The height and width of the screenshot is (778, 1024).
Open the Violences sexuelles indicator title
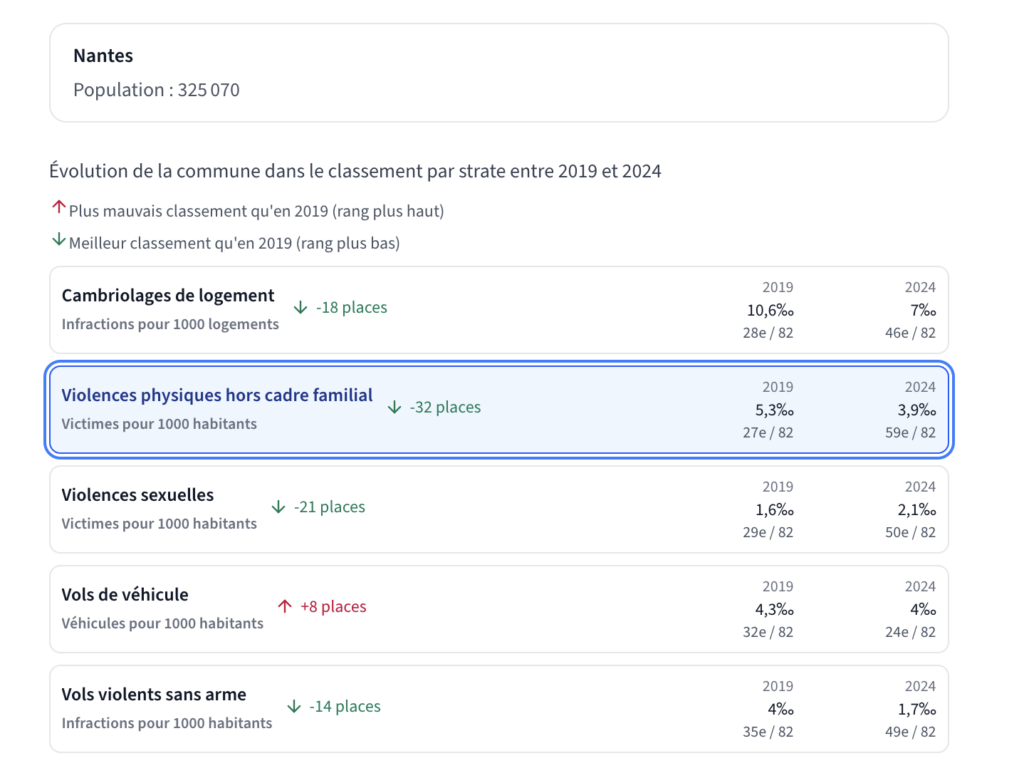(x=137, y=495)
